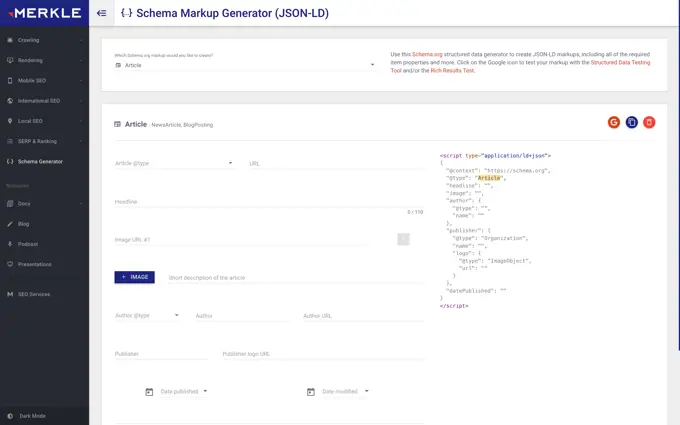This screenshot has width=680, height=425.
Task: Open the Date published calendar icon
Action: point(149,392)
